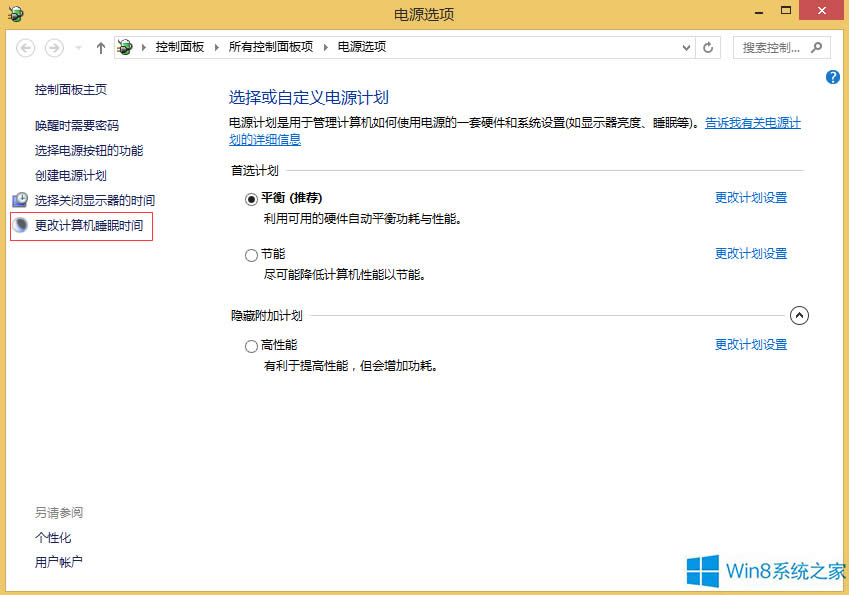The width and height of the screenshot is (849, 595).
Task: Click the title bar power options icon
Action: 16,14
